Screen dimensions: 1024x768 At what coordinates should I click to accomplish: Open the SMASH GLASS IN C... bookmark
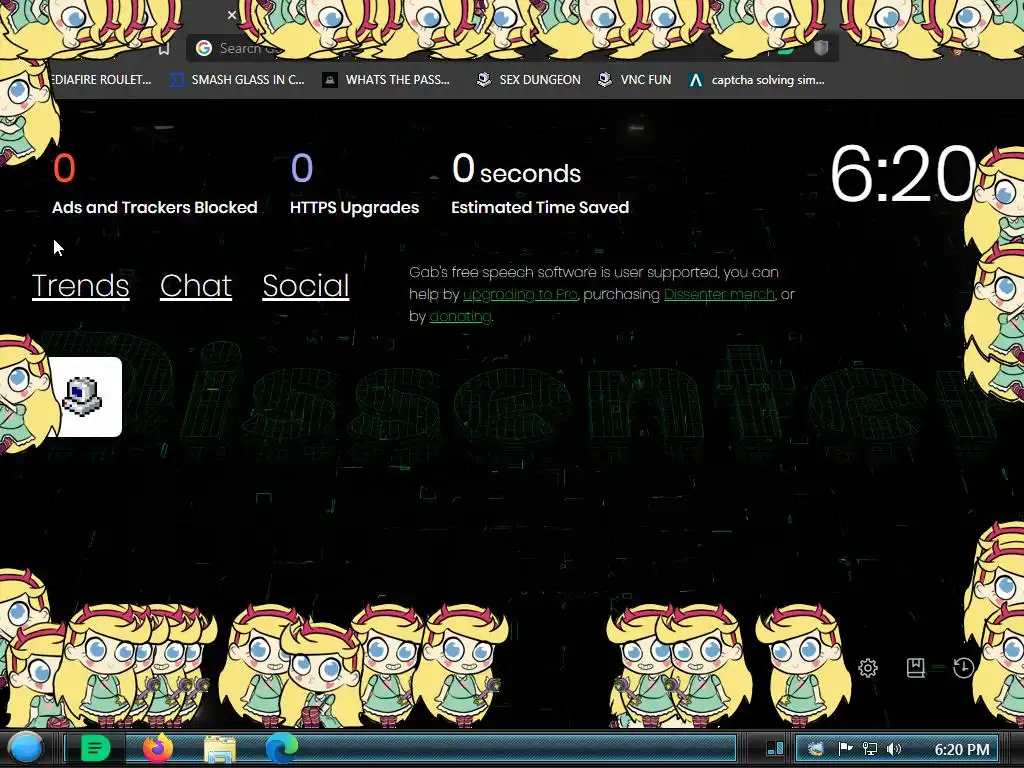click(236, 80)
